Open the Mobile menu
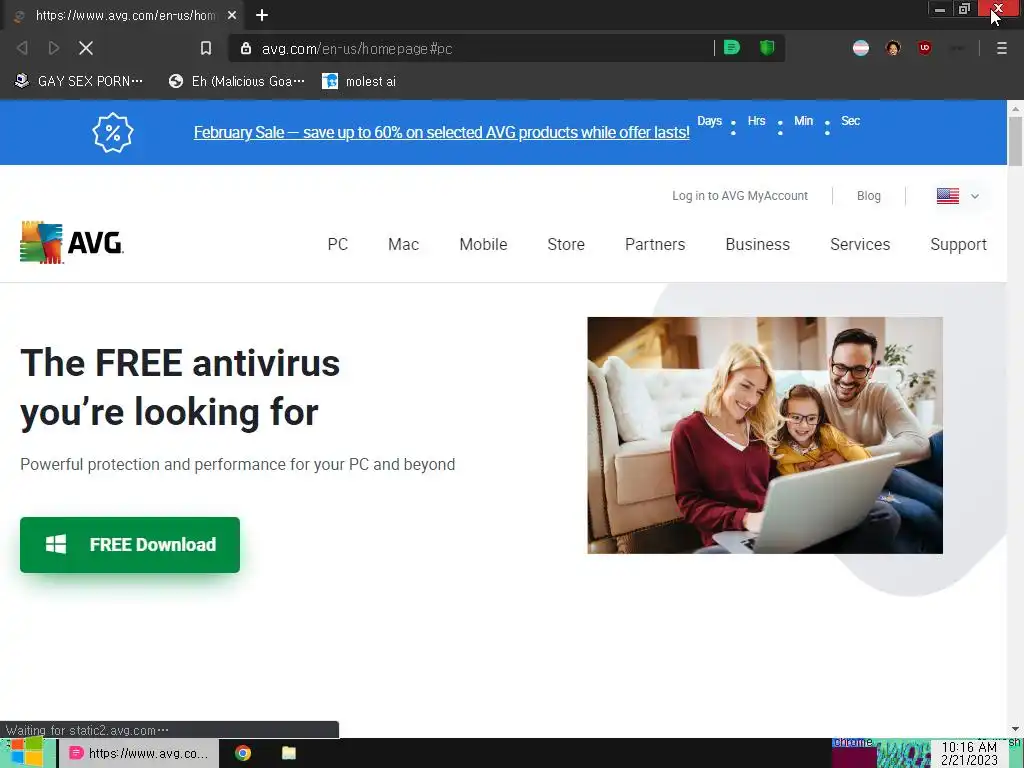The width and height of the screenshot is (1024, 768). tap(483, 244)
